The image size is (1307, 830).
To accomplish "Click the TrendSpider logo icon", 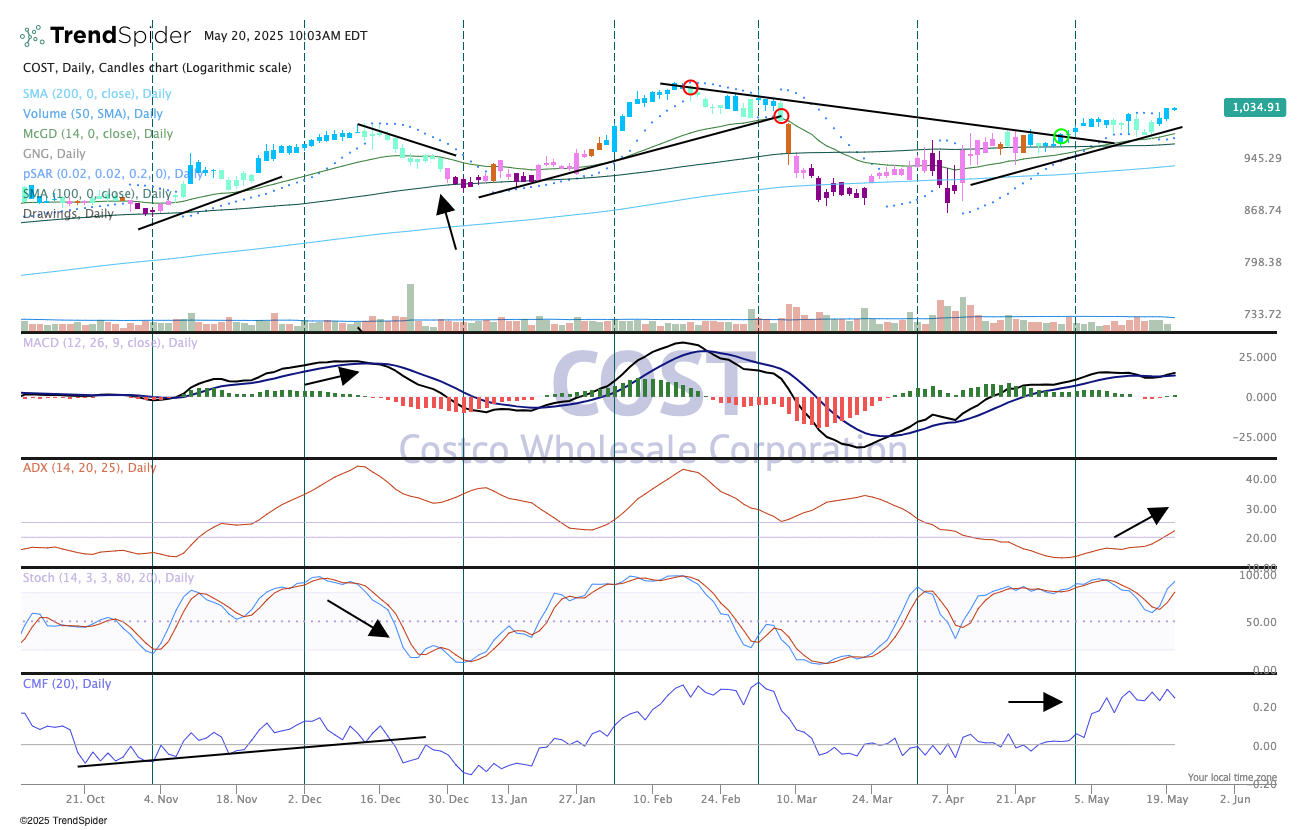I will pyautogui.click(x=32, y=36).
